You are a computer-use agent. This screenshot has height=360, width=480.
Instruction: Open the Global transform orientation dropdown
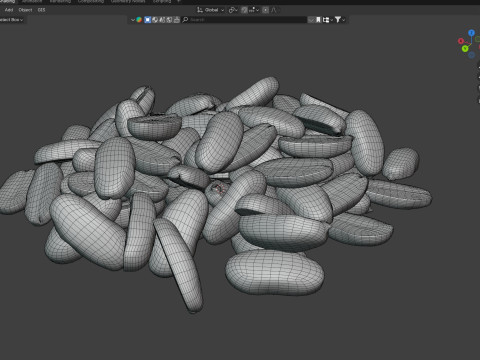point(210,10)
